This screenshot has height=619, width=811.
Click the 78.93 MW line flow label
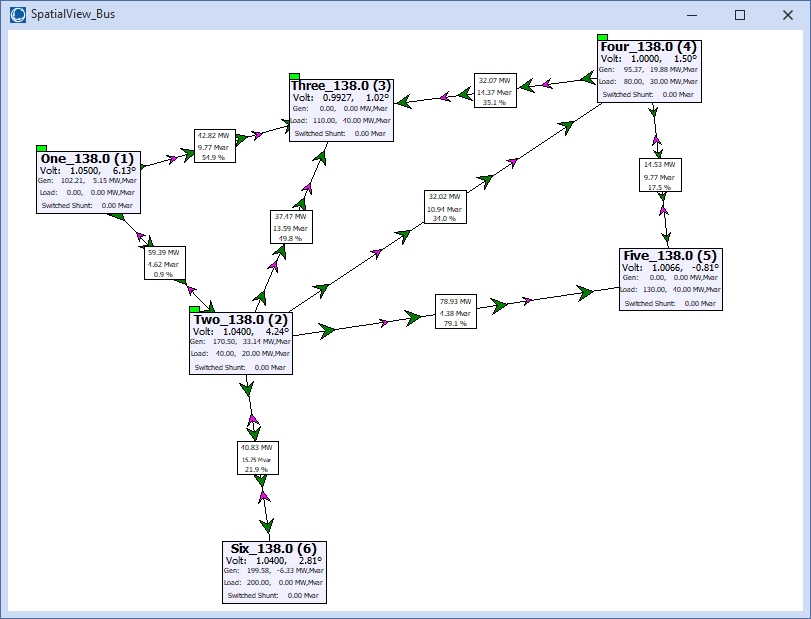(456, 311)
